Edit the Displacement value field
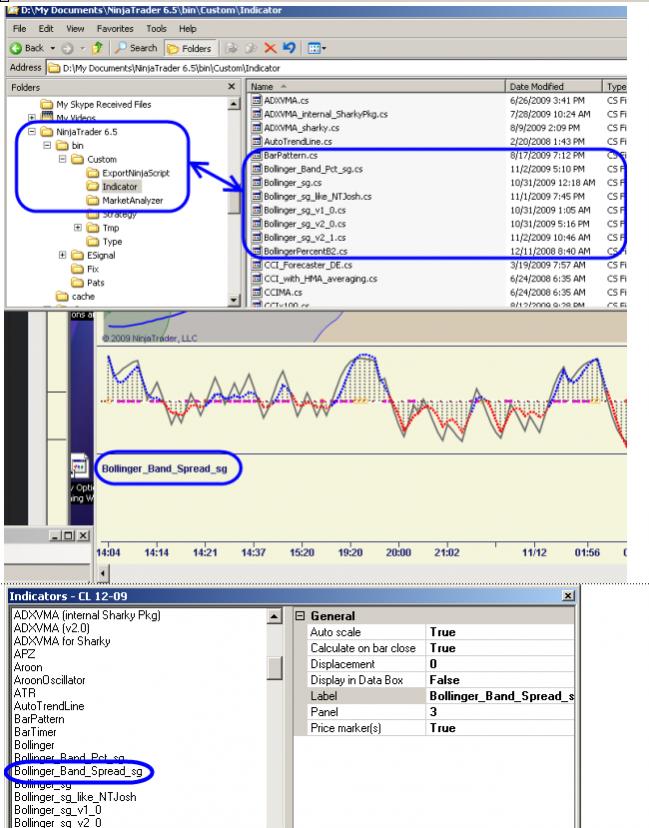Image resolution: width=649 pixels, height=828 pixels. tap(499, 664)
